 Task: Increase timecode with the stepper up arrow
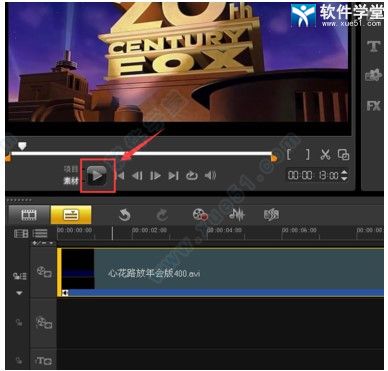pyautogui.click(x=345, y=172)
